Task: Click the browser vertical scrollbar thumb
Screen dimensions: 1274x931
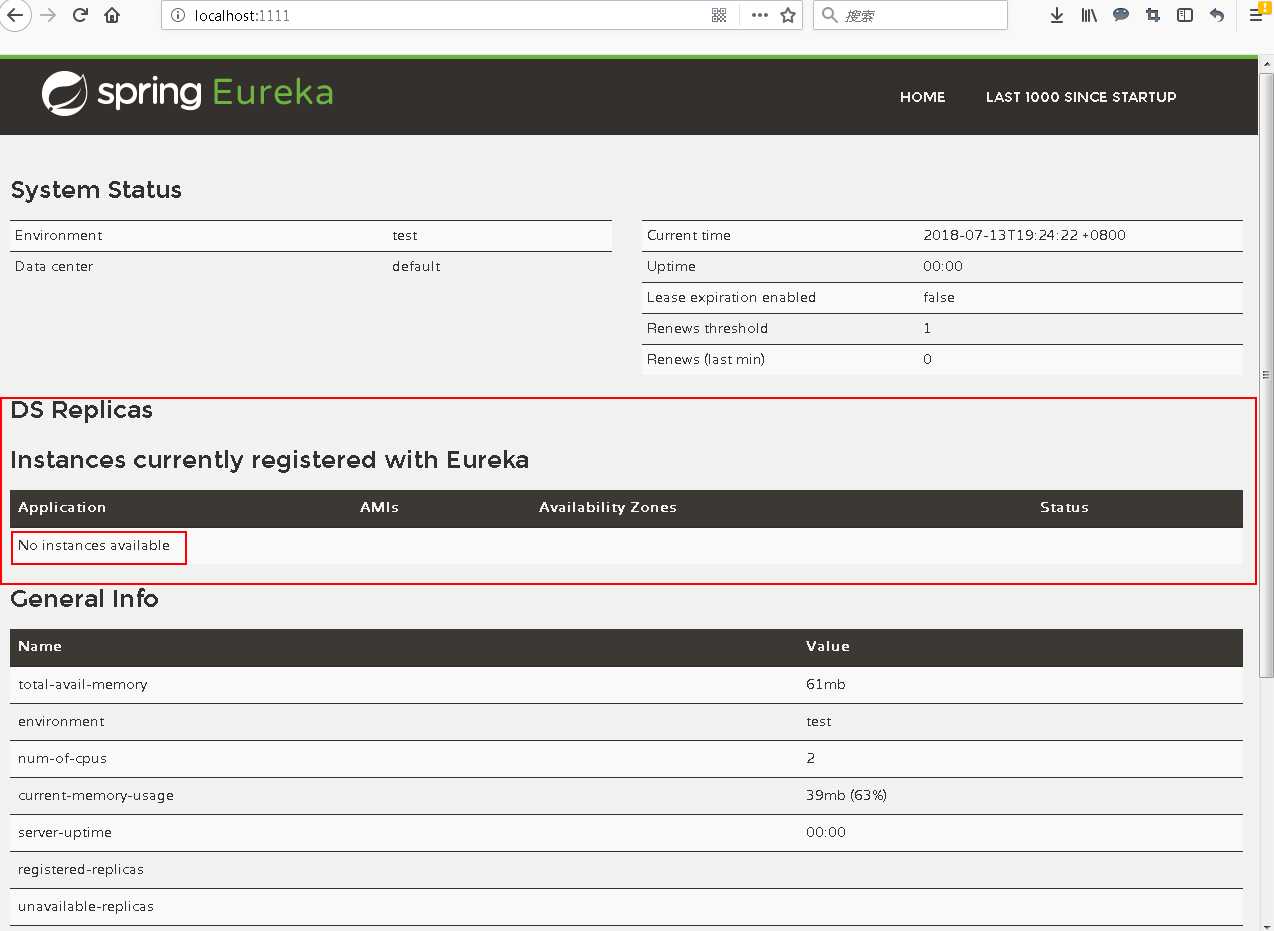Action: 1266,375
